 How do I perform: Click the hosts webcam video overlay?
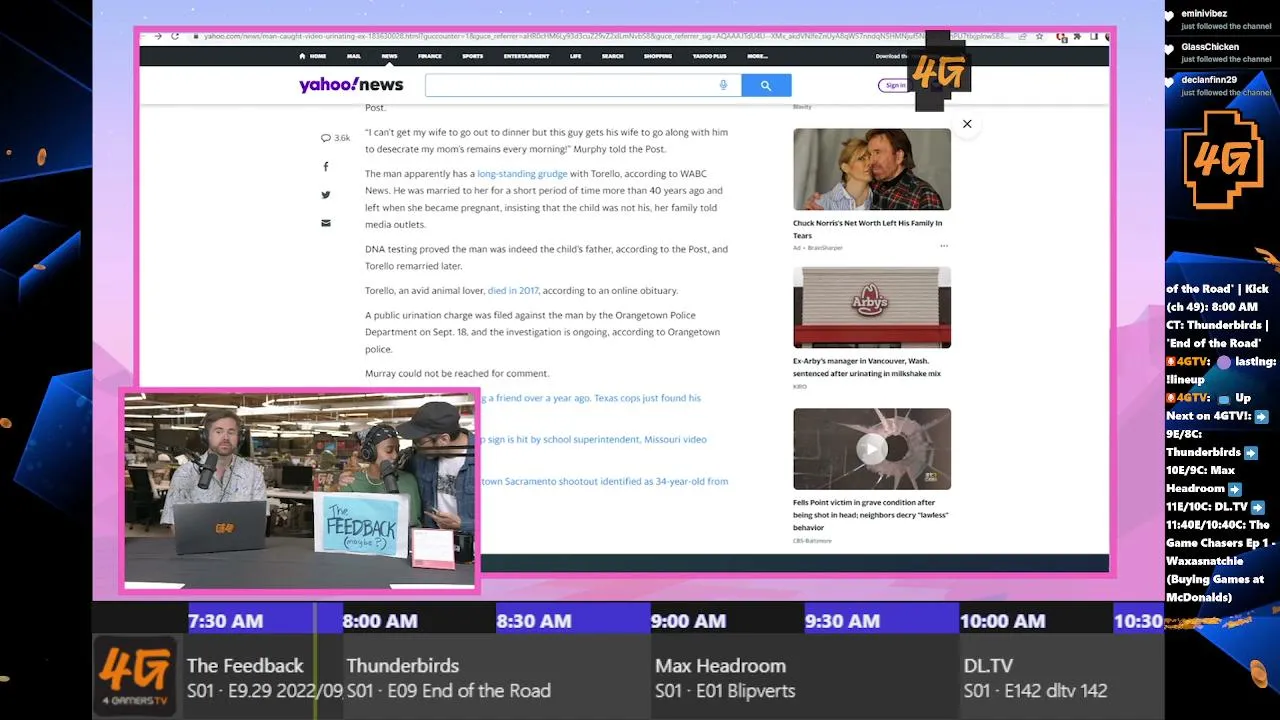(299, 490)
